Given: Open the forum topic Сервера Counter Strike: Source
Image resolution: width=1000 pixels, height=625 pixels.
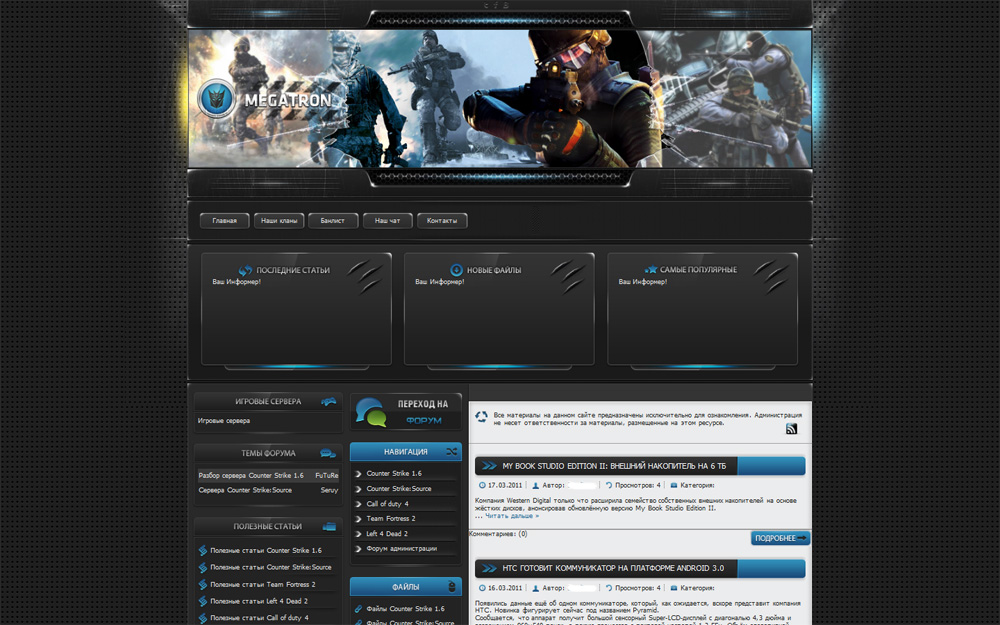Looking at the screenshot, I should pyautogui.click(x=245, y=490).
